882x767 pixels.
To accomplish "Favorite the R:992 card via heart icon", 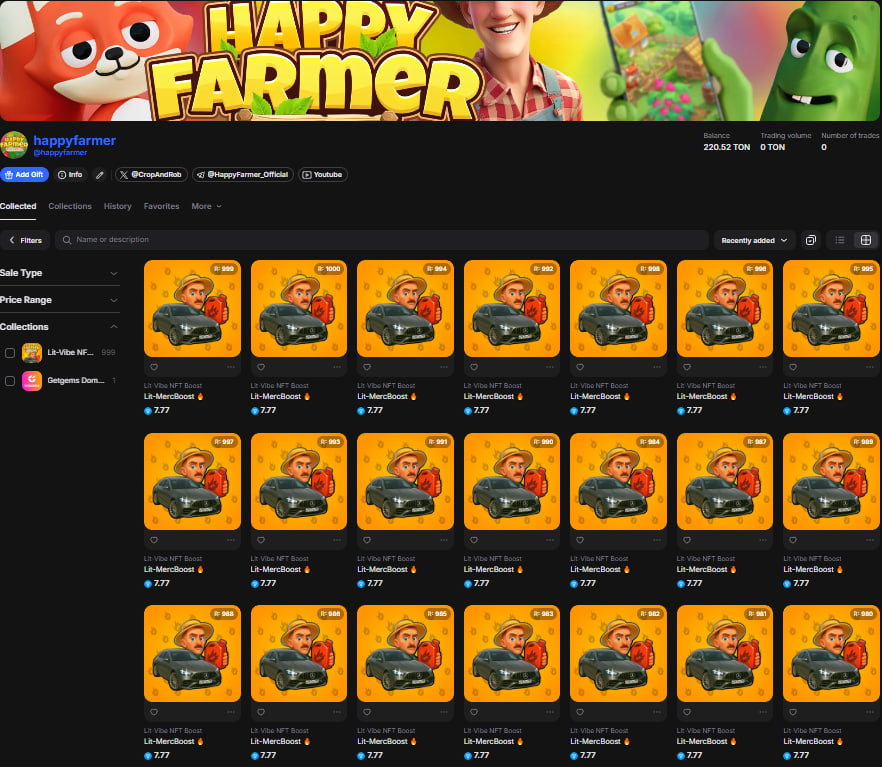I will pyautogui.click(x=474, y=367).
